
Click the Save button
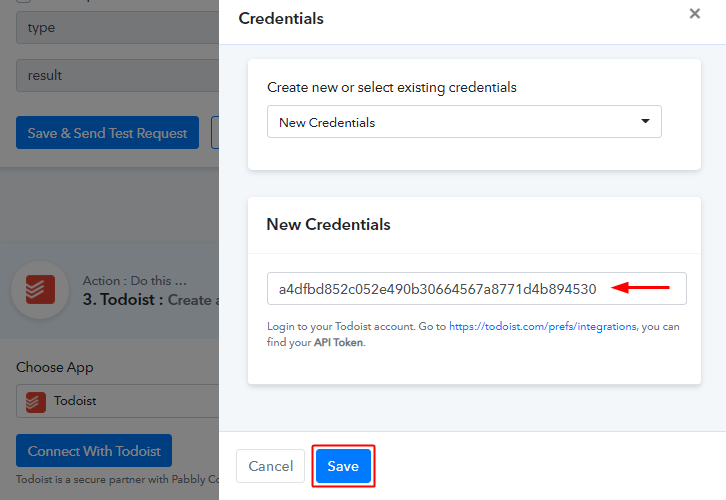pos(343,466)
